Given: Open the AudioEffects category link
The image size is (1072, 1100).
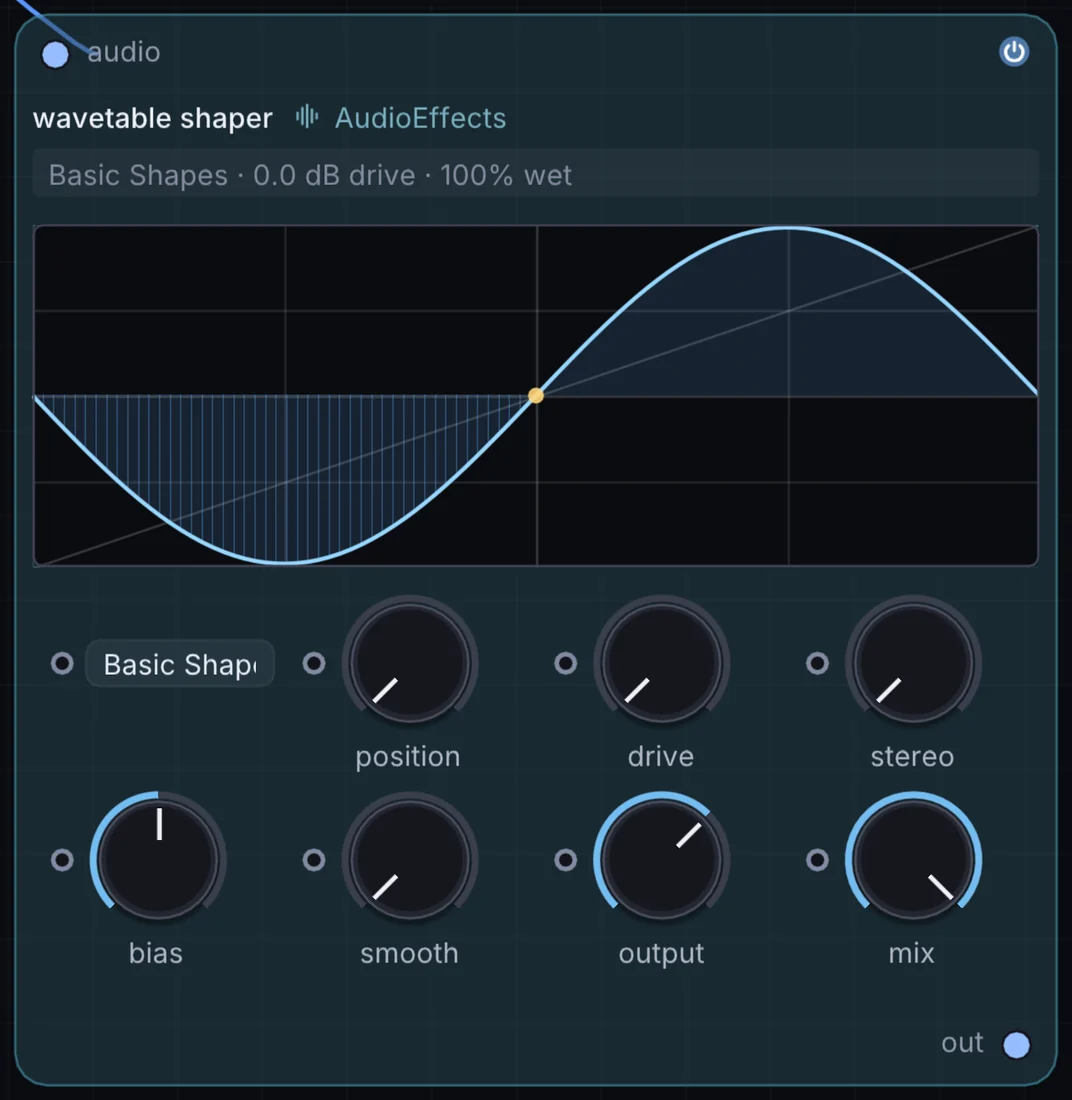Looking at the screenshot, I should [420, 118].
